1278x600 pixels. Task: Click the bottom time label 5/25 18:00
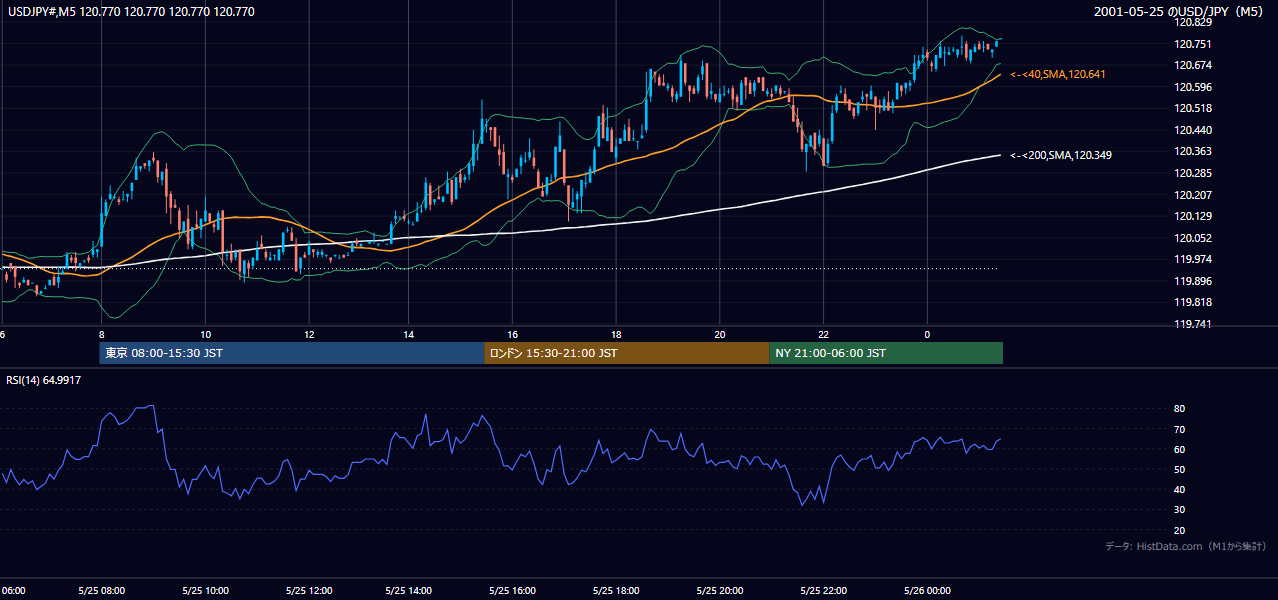616,590
